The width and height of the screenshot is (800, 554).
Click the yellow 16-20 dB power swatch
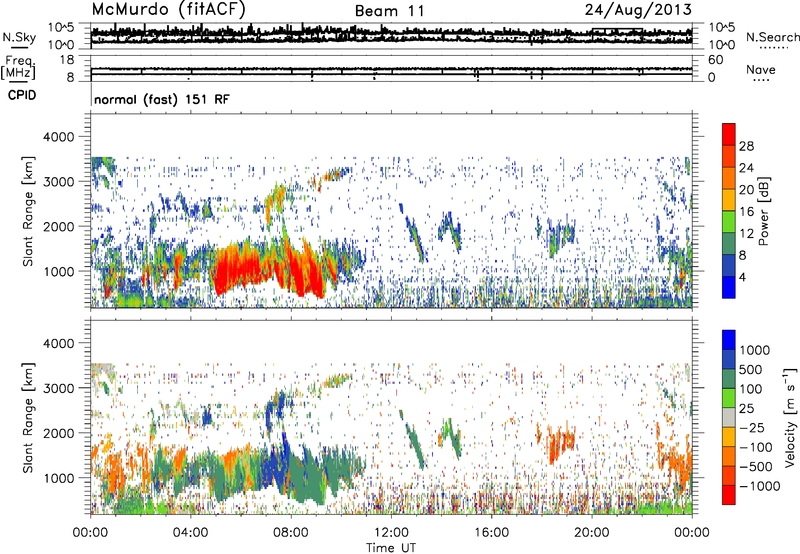click(x=729, y=200)
